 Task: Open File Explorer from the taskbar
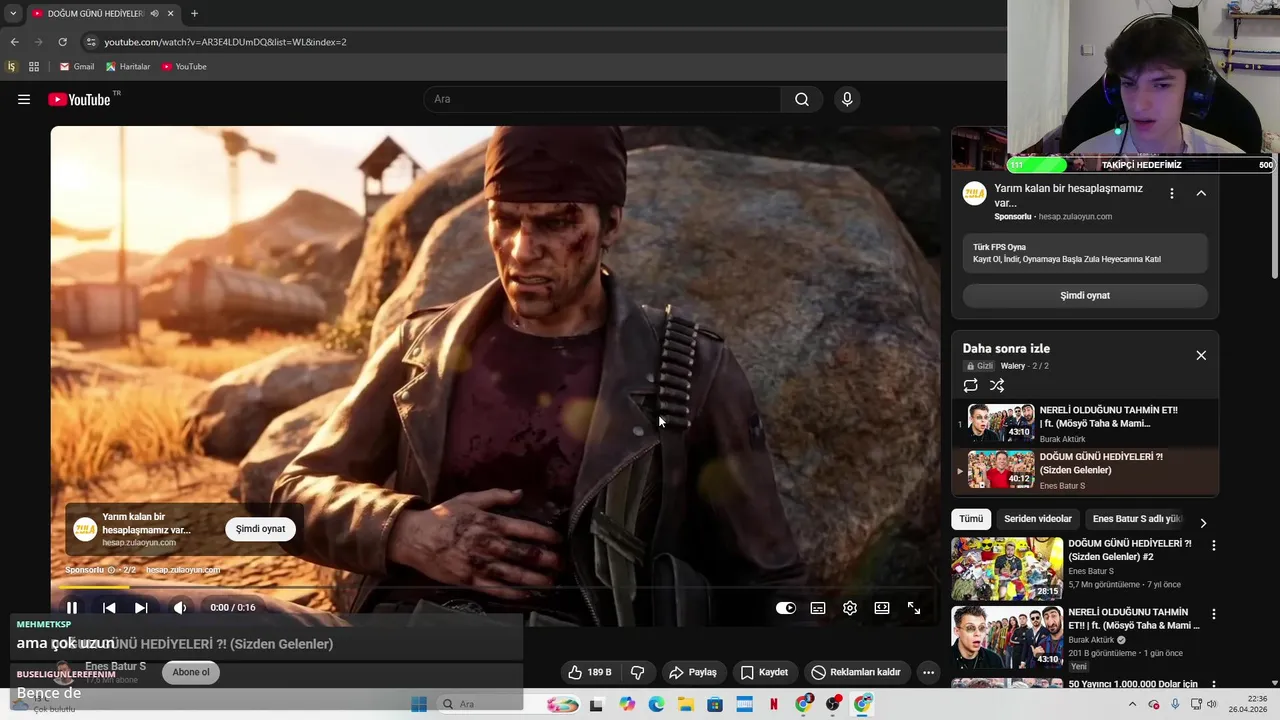click(x=686, y=704)
